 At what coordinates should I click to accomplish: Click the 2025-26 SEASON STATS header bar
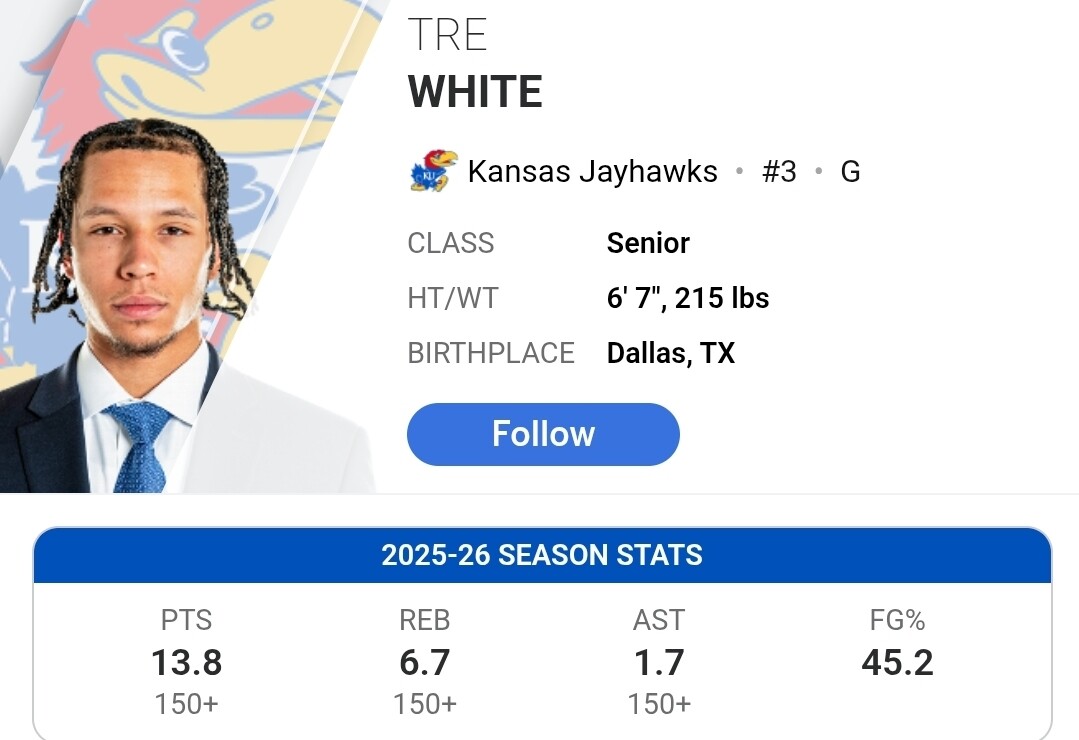coord(542,555)
